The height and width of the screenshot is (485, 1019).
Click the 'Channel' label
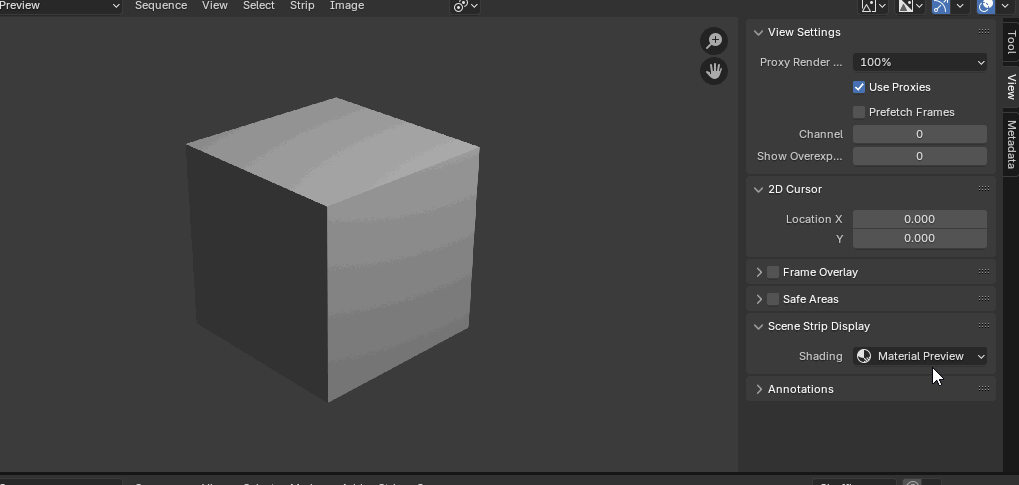click(x=821, y=134)
